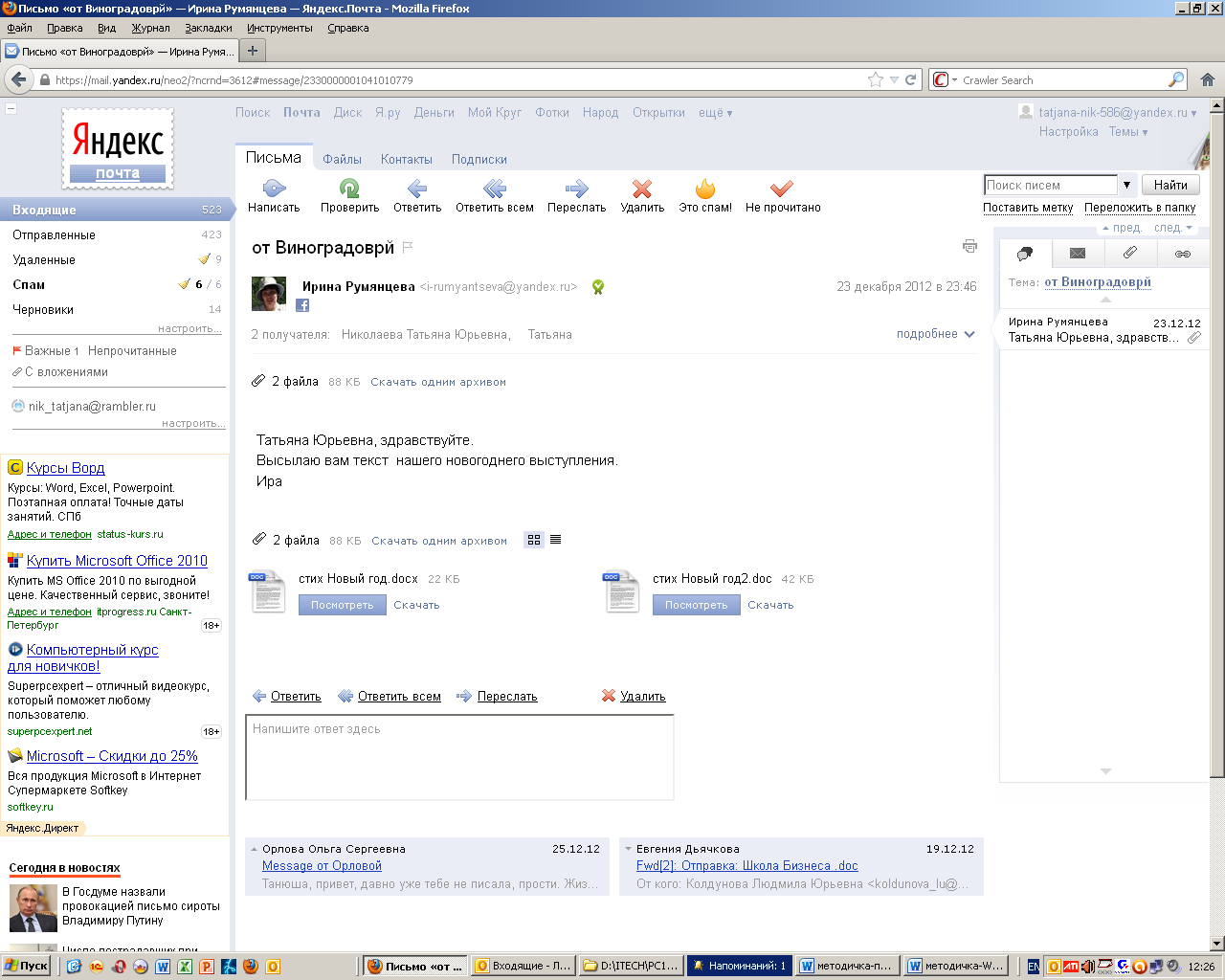The image size is (1225, 980).
Task: Switch to tile view of attachments
Action: [534, 540]
